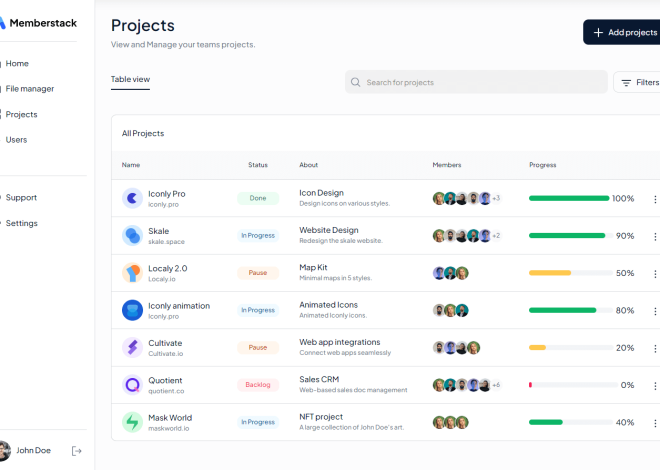Click the Mask World project logo icon
660x470 pixels.
[132, 422]
